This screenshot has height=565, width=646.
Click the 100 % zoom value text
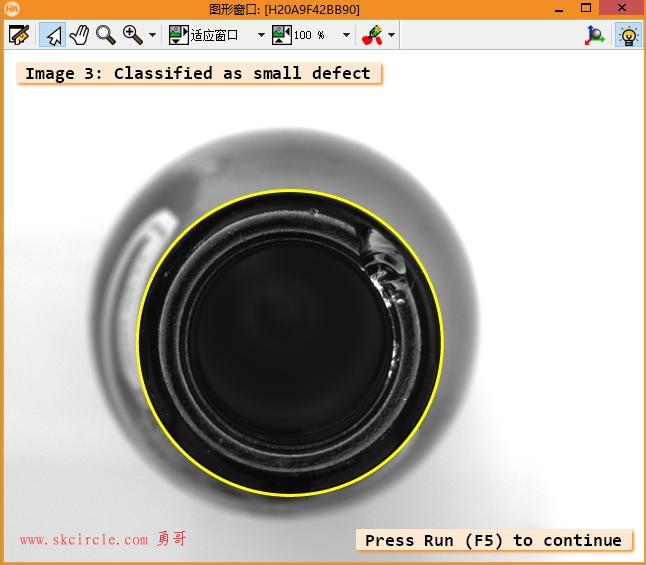309,35
